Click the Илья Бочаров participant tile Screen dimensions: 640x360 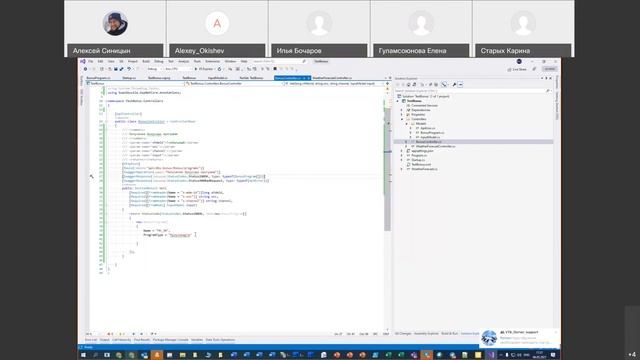tap(319, 29)
